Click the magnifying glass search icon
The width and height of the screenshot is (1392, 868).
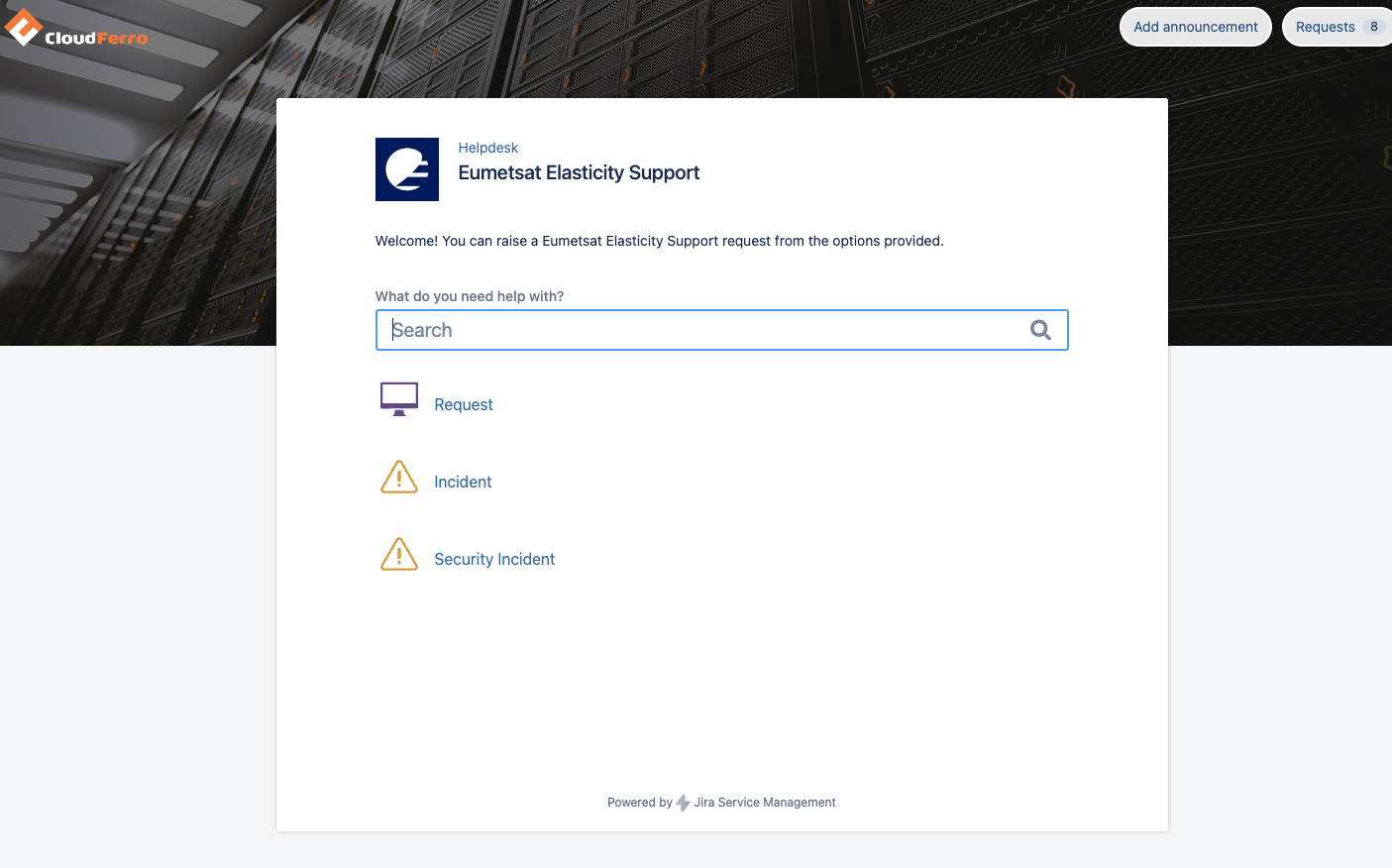pos(1040,330)
